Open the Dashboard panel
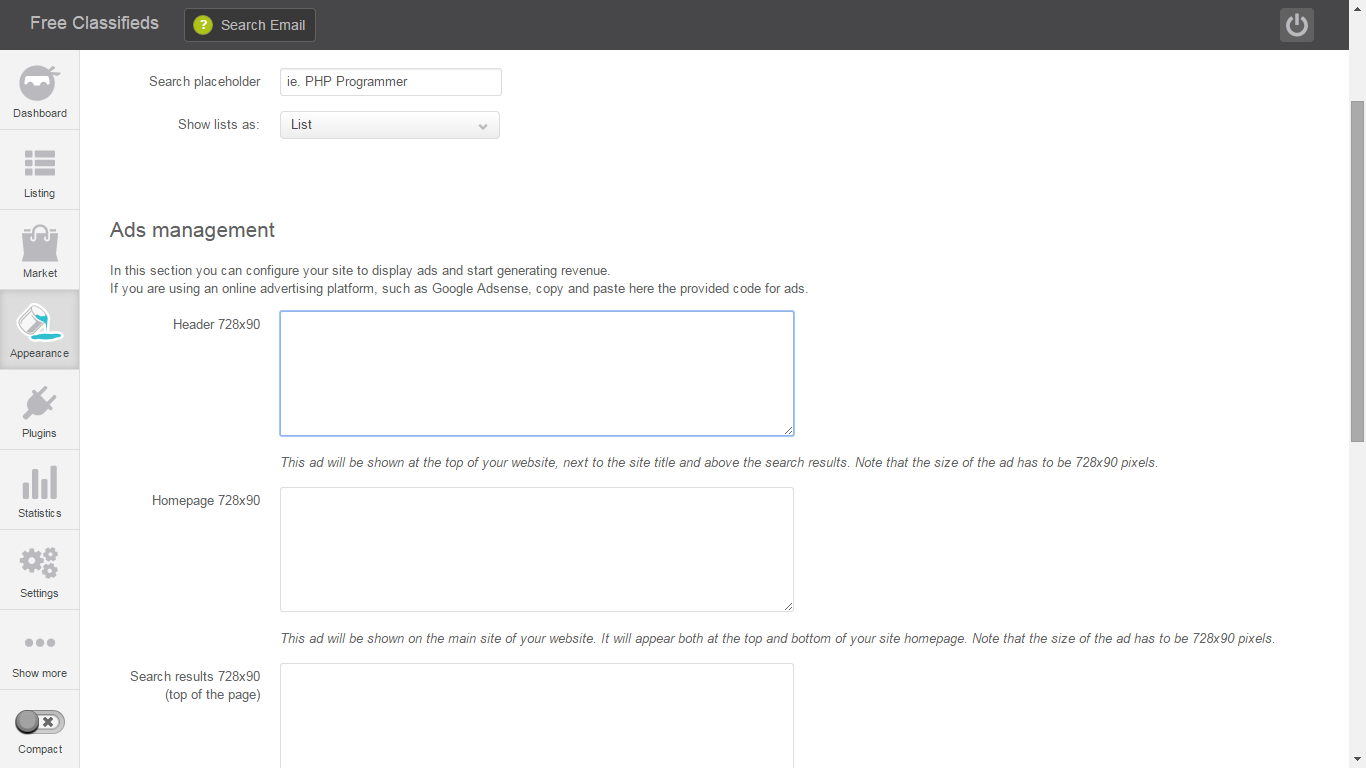Screen dimensions: 1366x768 pyautogui.click(x=39, y=90)
